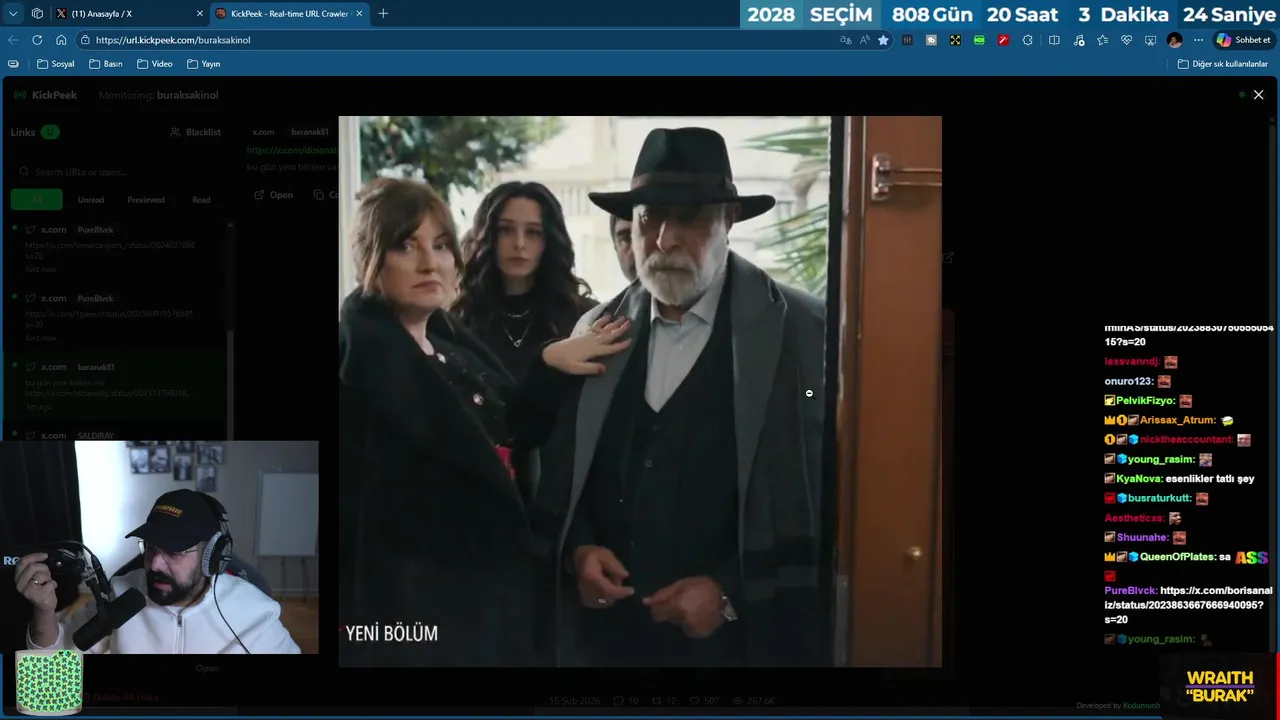Click username busraturkutt in chat
The image size is (1280, 720).
point(1160,499)
